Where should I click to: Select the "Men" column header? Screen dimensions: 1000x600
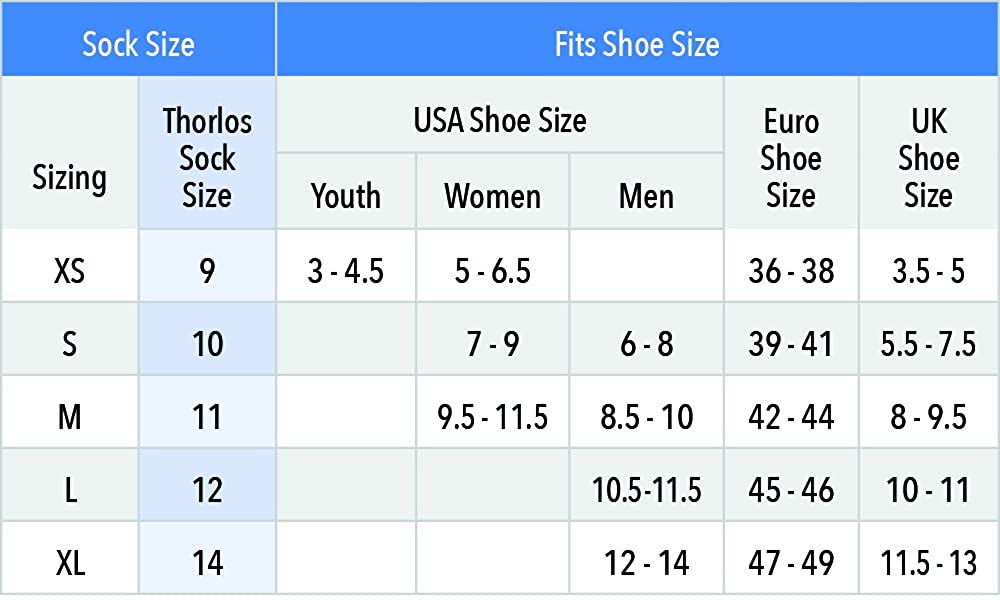coord(647,195)
